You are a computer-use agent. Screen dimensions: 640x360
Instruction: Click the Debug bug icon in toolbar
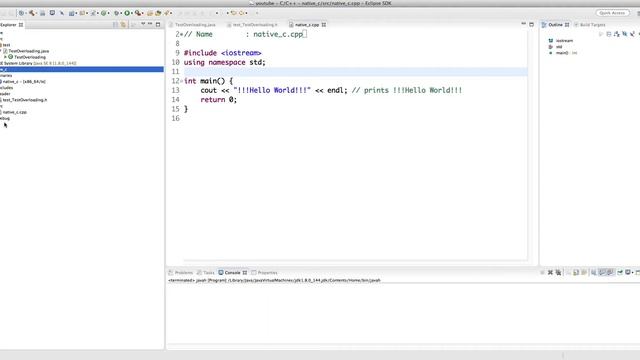click(116, 13)
